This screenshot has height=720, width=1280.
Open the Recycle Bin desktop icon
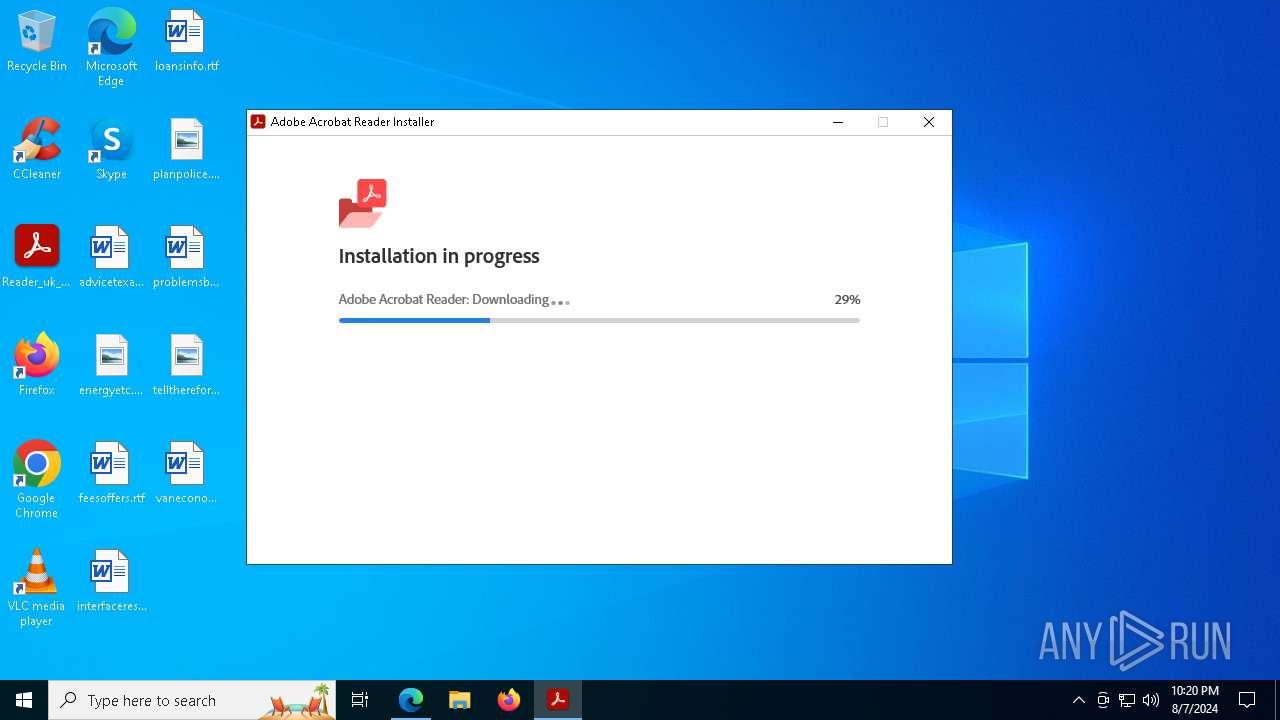tap(37, 42)
